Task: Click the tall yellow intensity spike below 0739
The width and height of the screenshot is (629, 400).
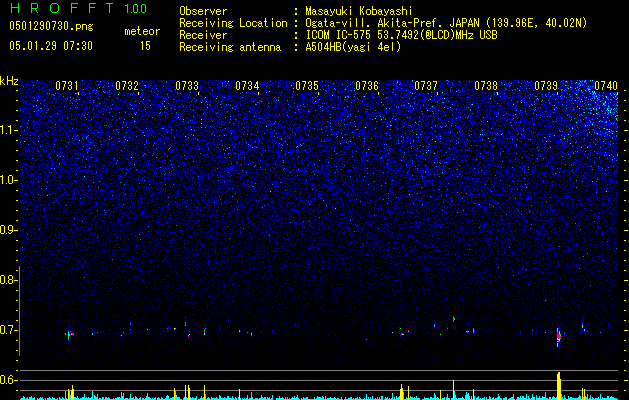Action: click(x=558, y=385)
